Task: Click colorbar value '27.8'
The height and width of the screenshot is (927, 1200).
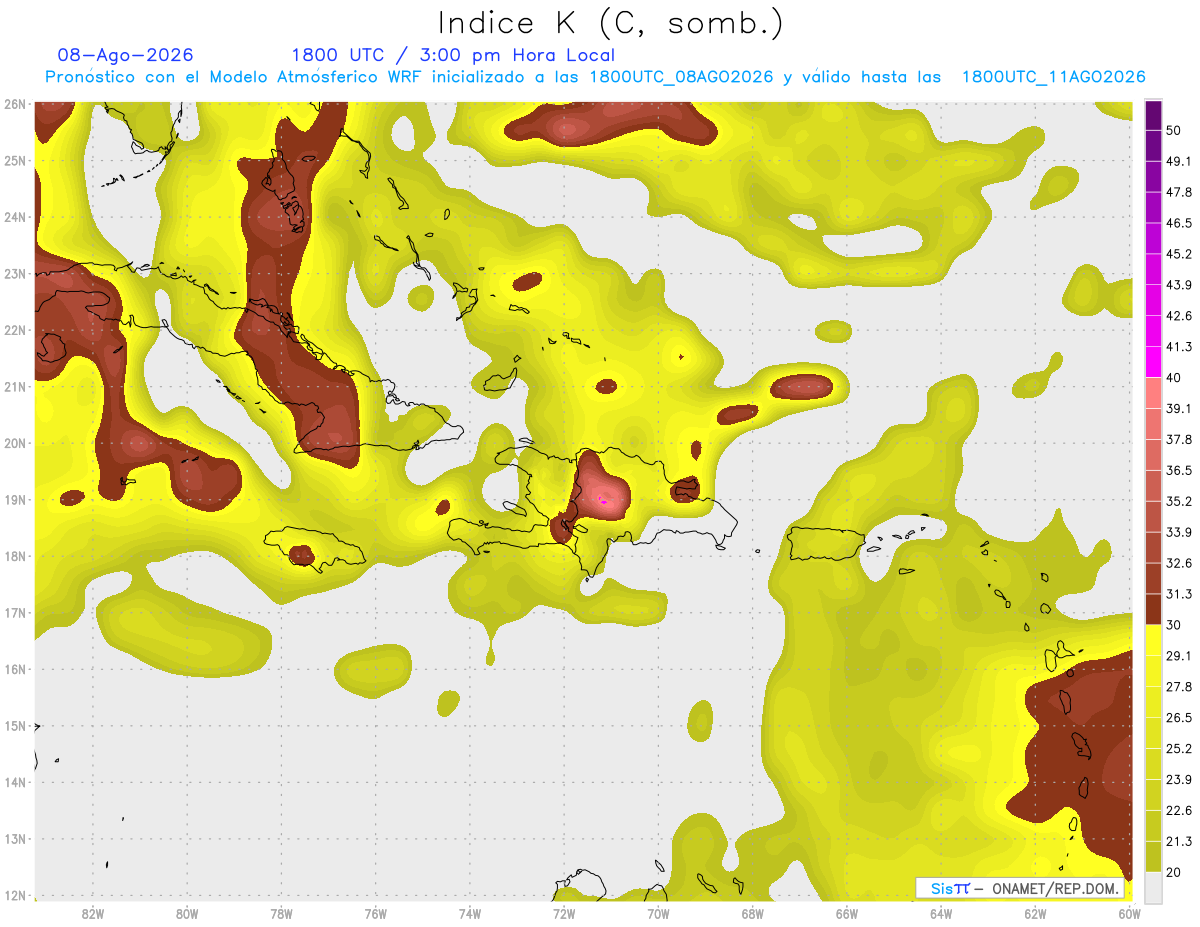Action: tap(1178, 687)
